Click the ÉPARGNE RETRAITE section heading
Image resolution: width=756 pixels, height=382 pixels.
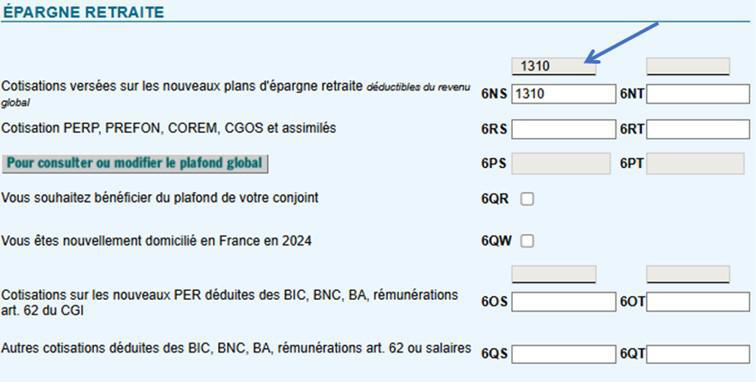coord(84,12)
